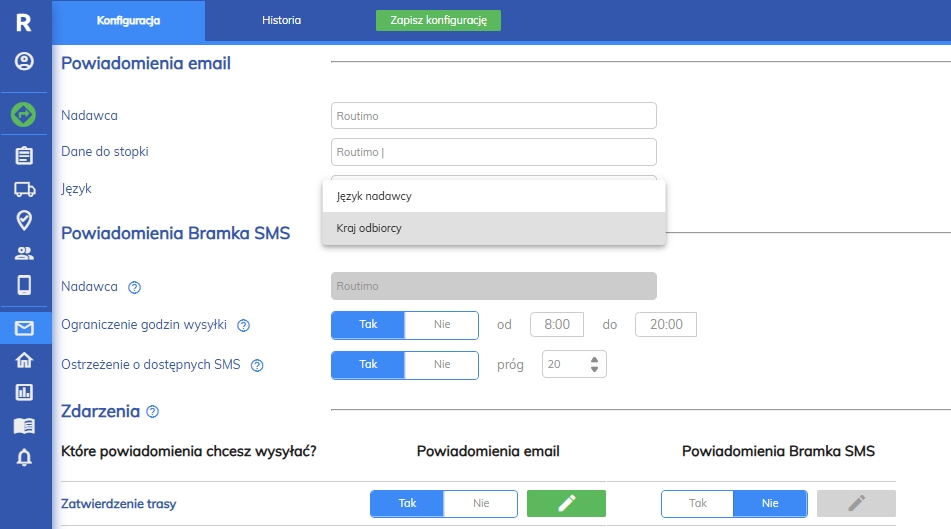Click the próg number stepper arrows

(594, 365)
